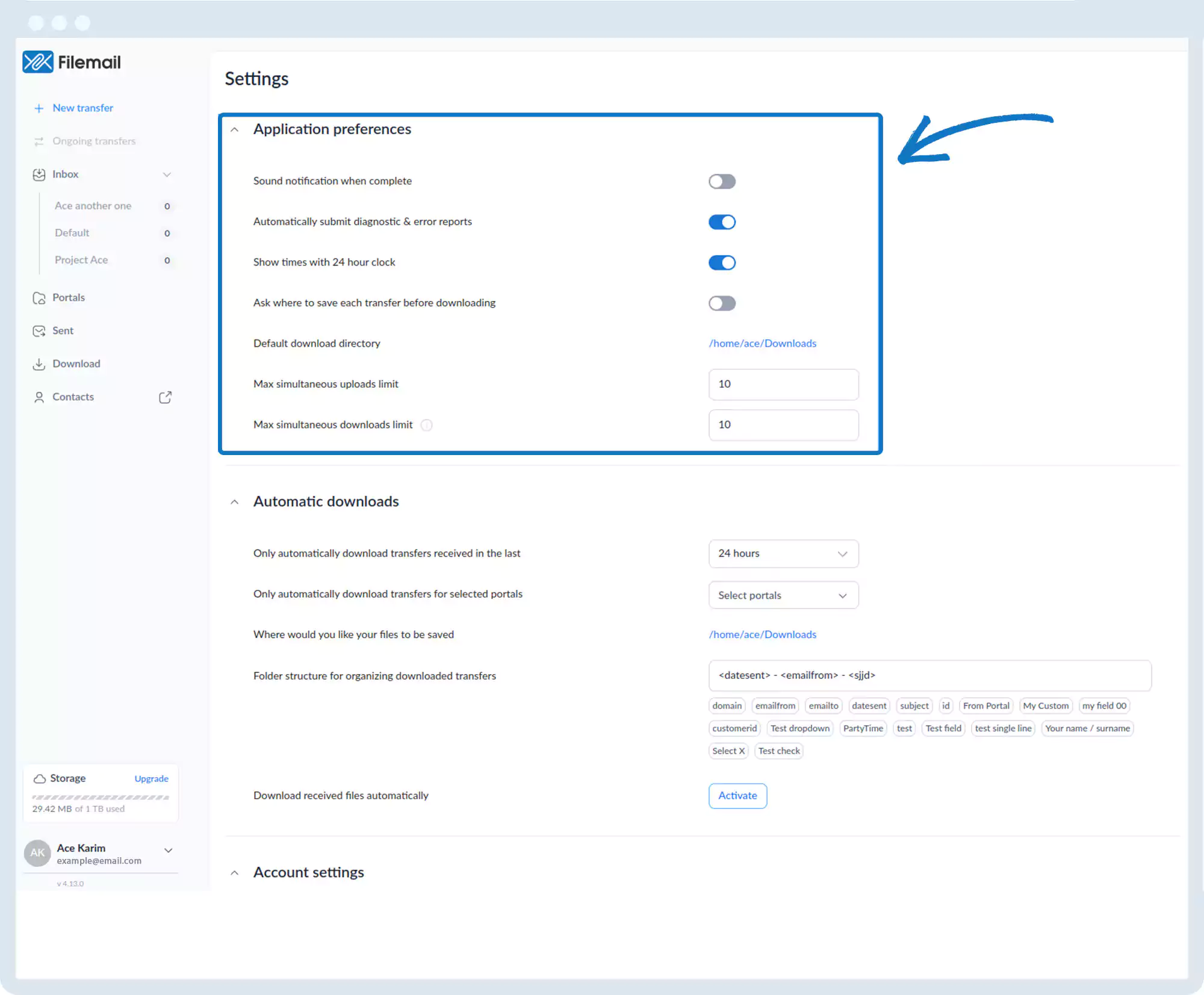Enable sound notification when complete
This screenshot has width=1204, height=995.
tap(722, 181)
